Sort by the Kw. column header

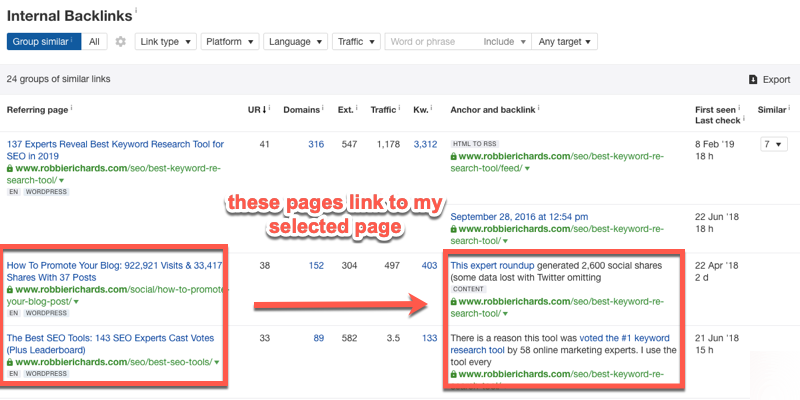point(421,110)
